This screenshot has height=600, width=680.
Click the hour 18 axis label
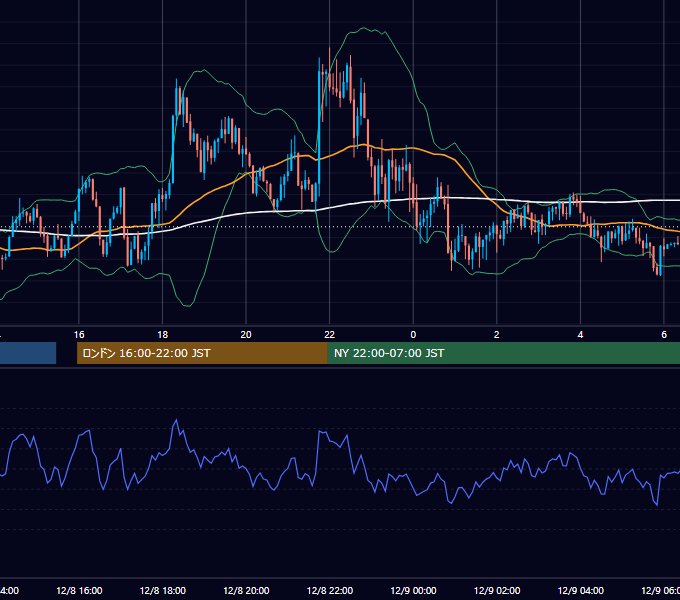coord(163,335)
